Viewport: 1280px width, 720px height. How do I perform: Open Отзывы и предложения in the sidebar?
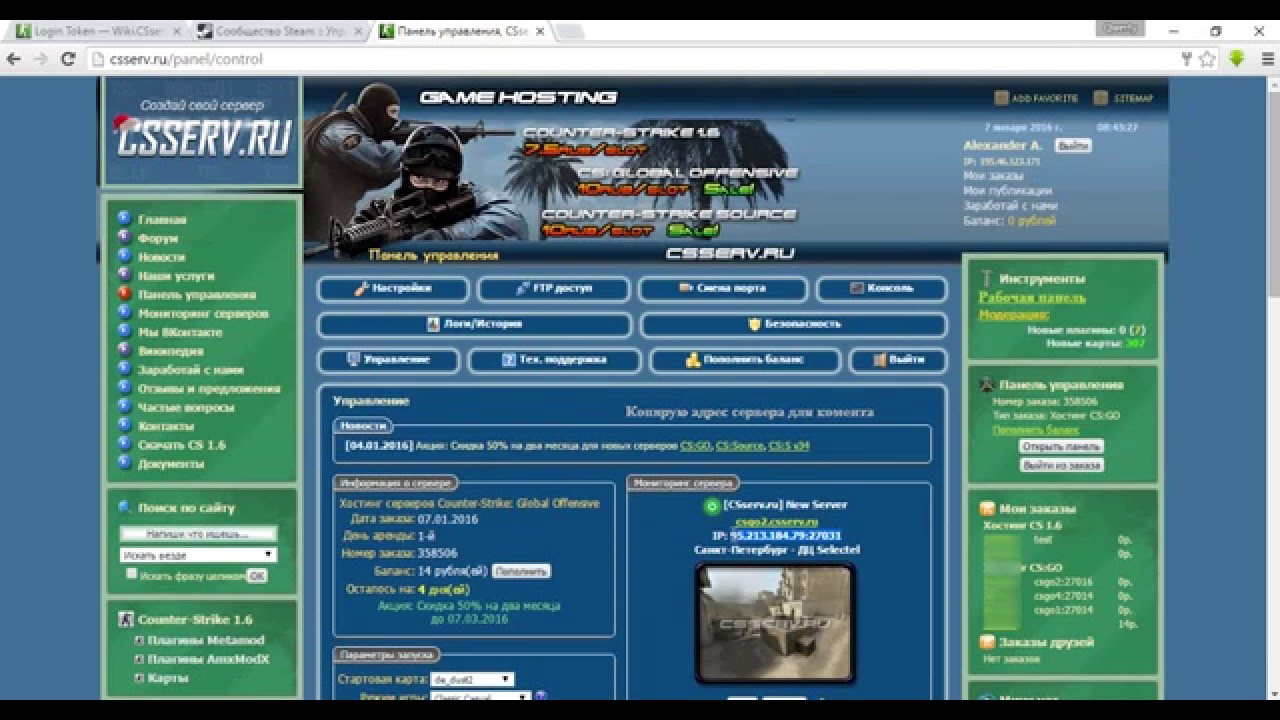pyautogui.click(x=209, y=388)
